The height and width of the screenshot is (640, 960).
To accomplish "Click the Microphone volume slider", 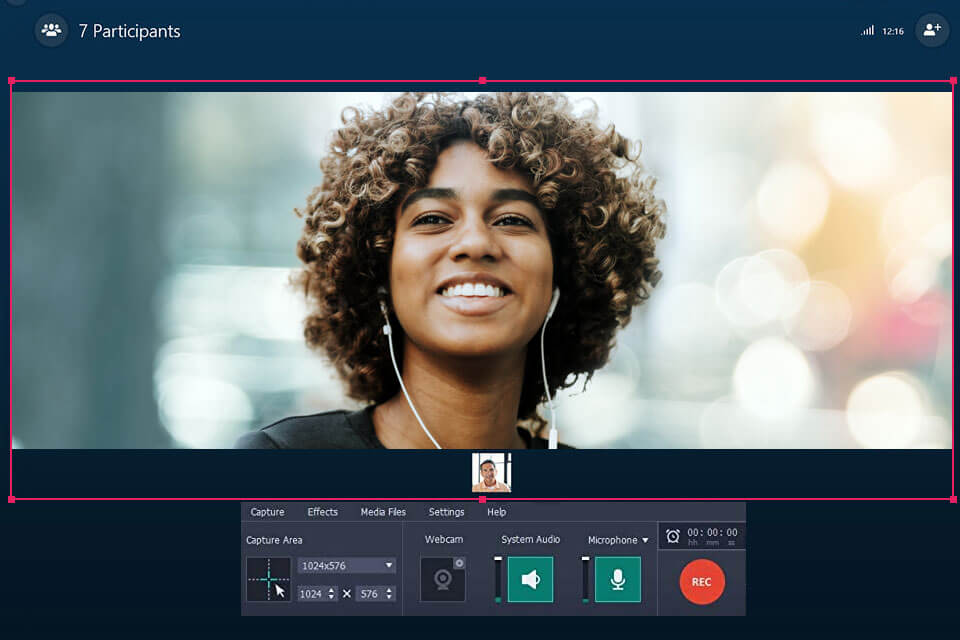I will click(x=586, y=579).
